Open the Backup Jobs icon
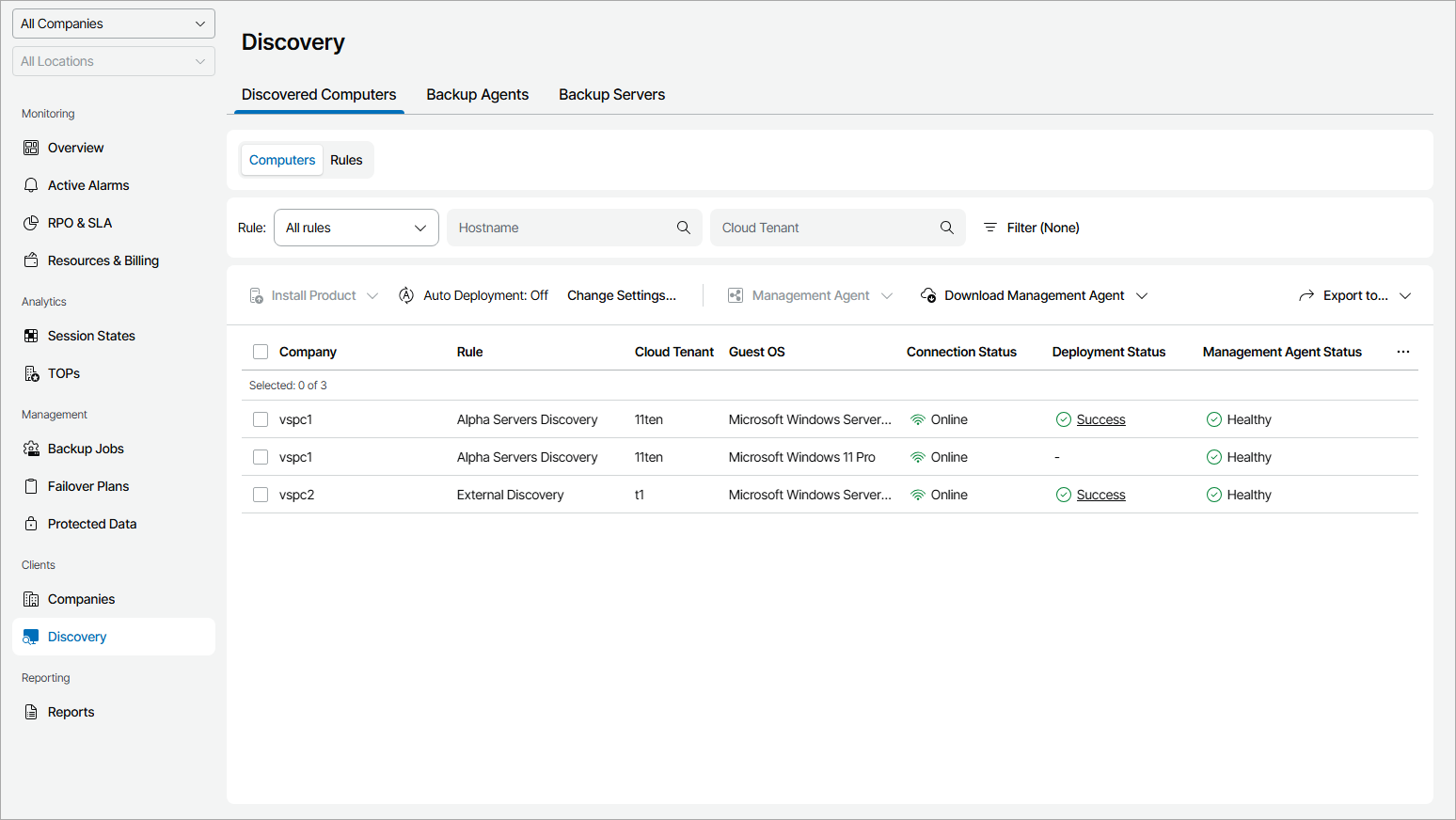This screenshot has height=820, width=1456. coord(31,449)
